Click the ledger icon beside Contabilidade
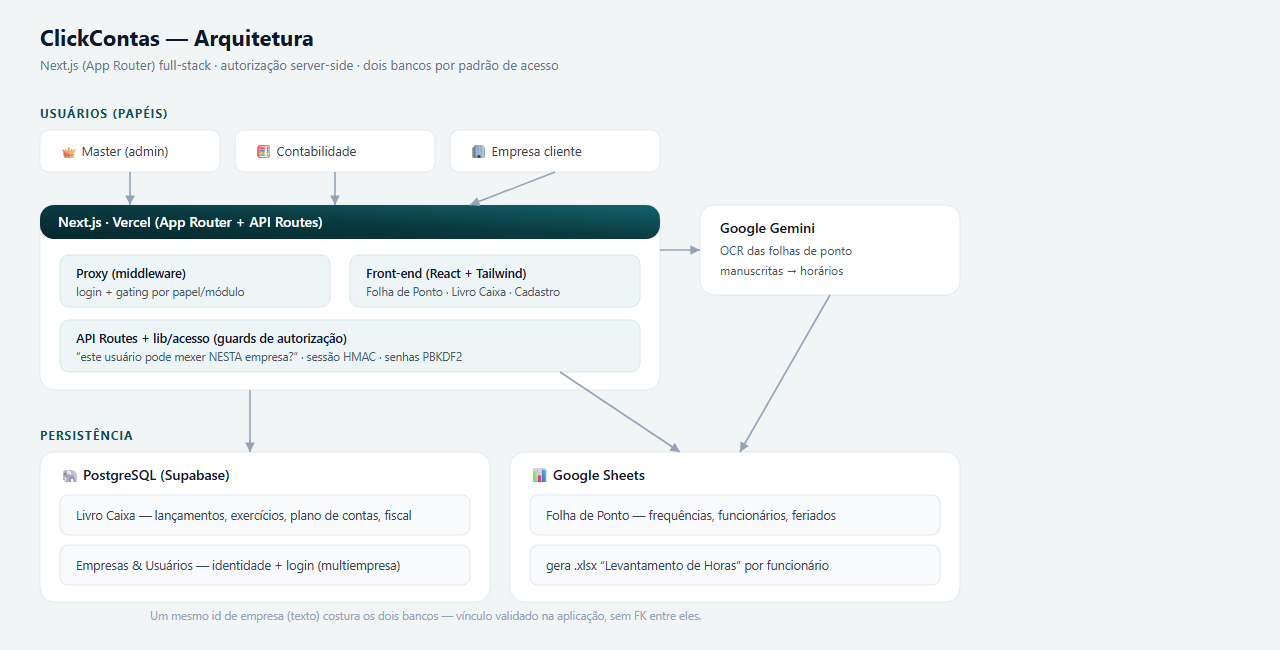 (264, 152)
